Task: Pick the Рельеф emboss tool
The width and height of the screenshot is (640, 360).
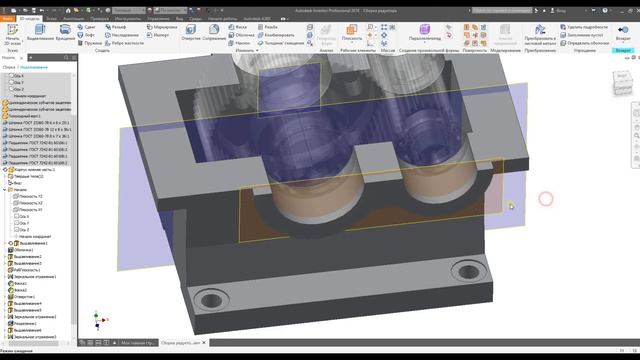Action: click(116, 27)
